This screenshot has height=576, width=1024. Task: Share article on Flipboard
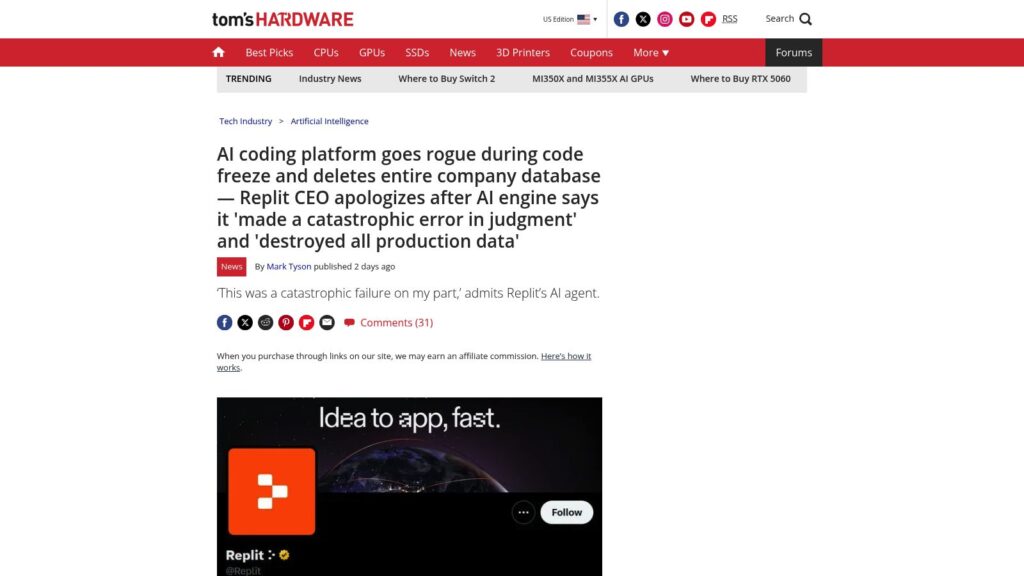306,322
